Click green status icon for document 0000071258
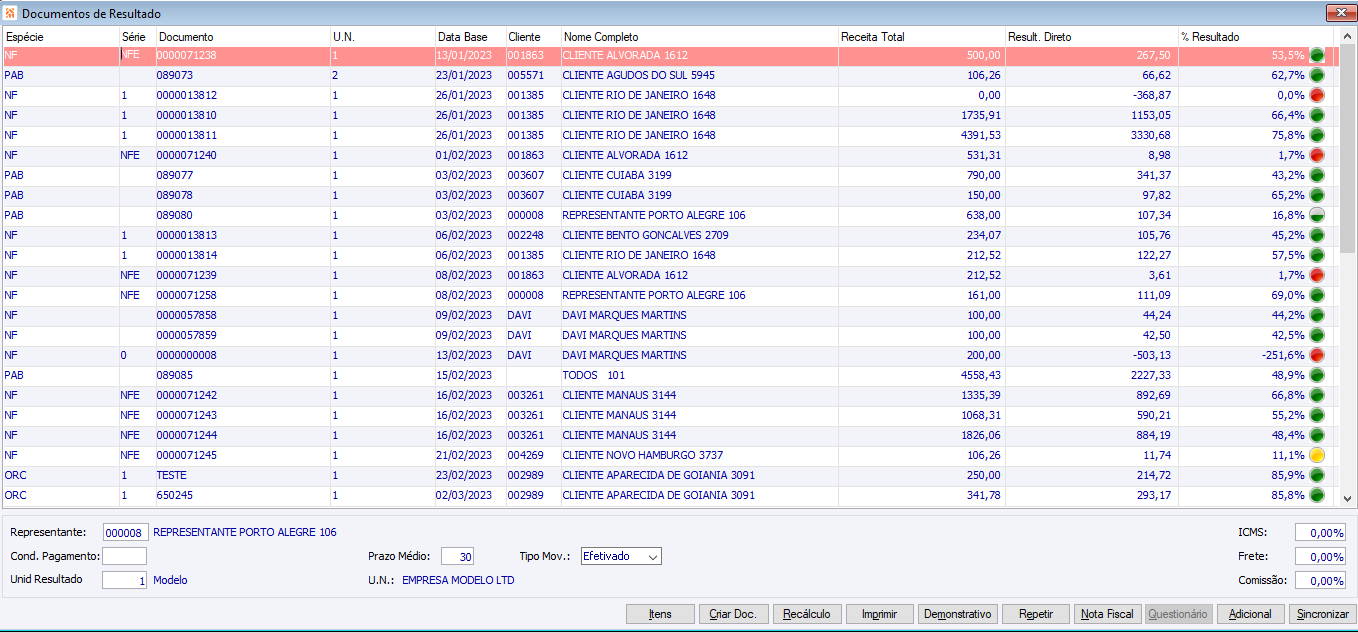Screen dimensions: 1358x633 1317,295
